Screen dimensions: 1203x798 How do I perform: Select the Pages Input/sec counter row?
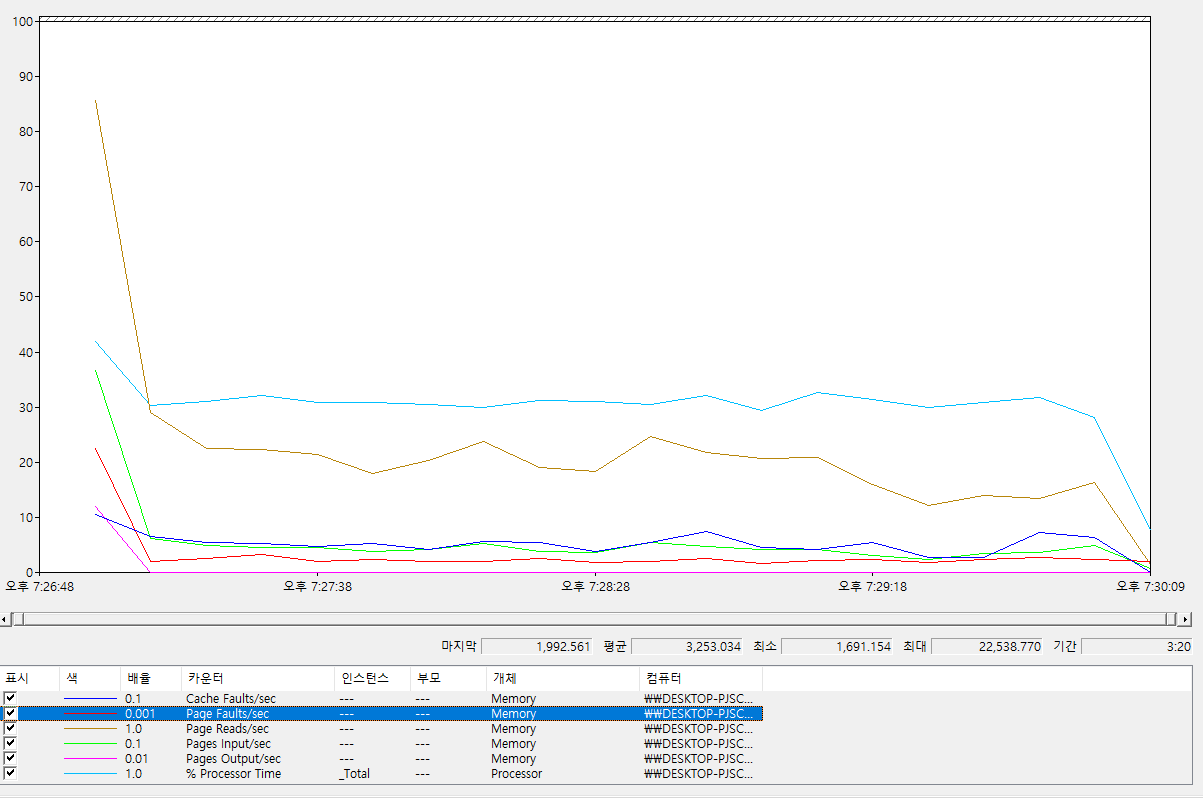[383, 743]
